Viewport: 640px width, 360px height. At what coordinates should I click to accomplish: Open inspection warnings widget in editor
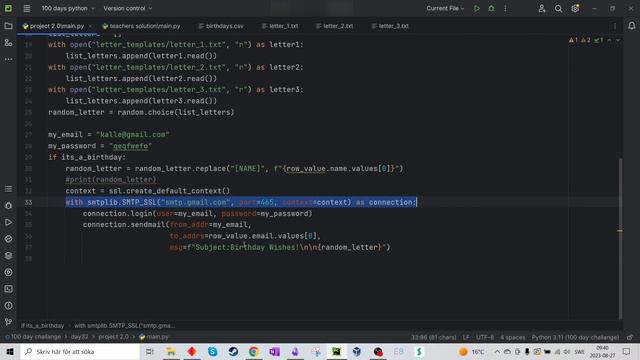pyautogui.click(x=586, y=40)
